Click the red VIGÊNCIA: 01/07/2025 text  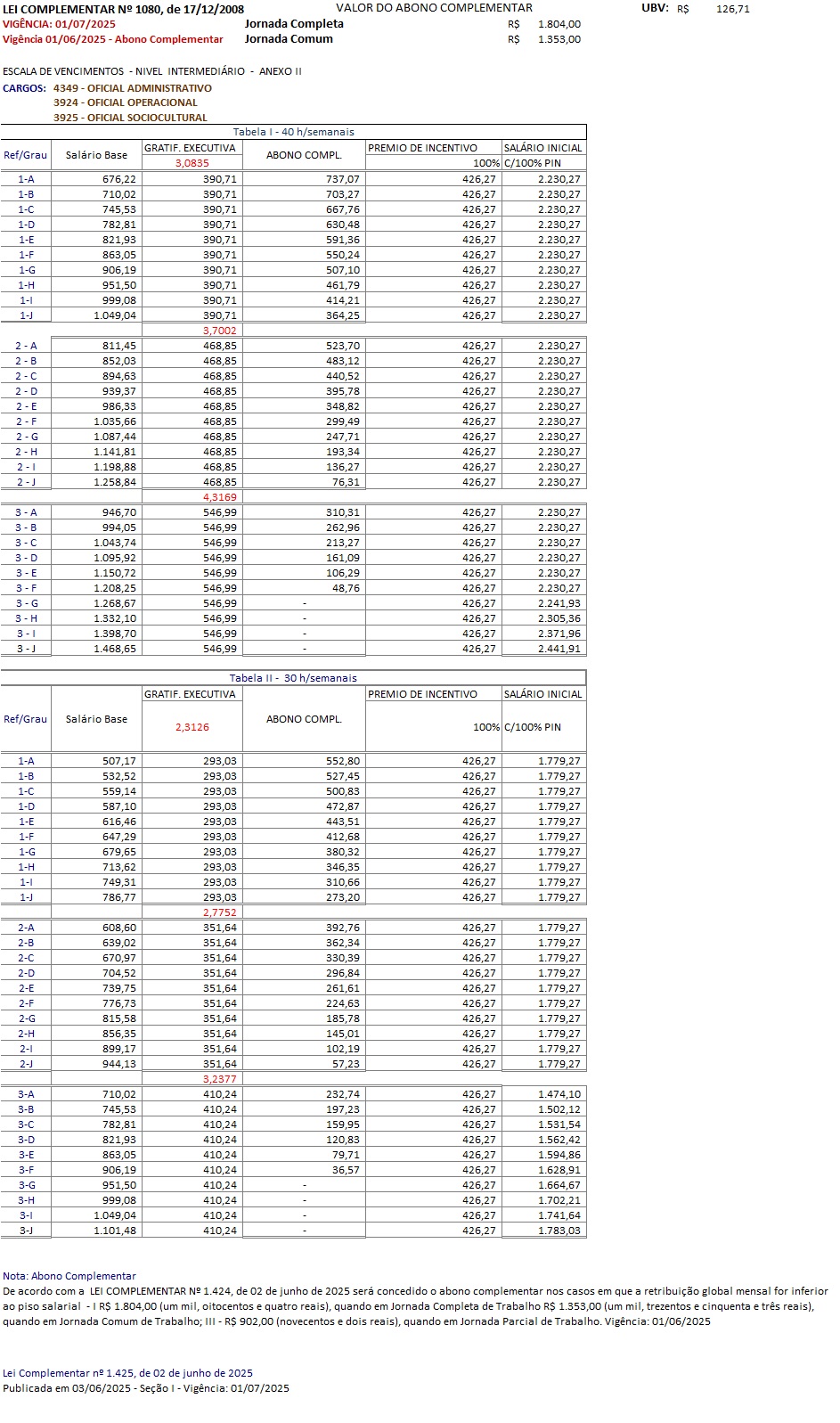click(x=59, y=24)
